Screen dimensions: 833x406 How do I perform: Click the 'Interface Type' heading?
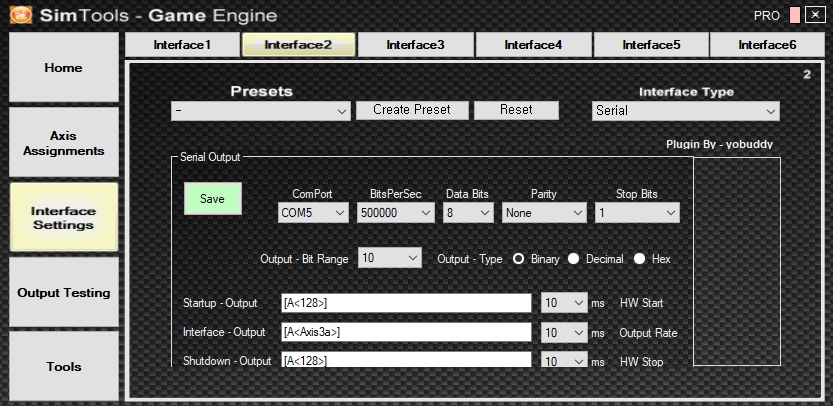(686, 92)
